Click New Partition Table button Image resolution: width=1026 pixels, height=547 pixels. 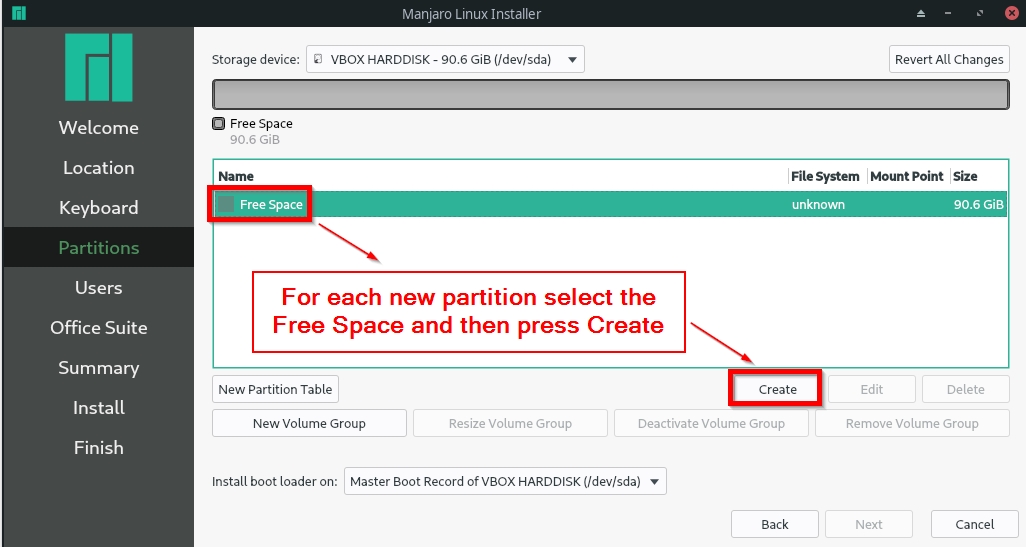[x=275, y=389]
